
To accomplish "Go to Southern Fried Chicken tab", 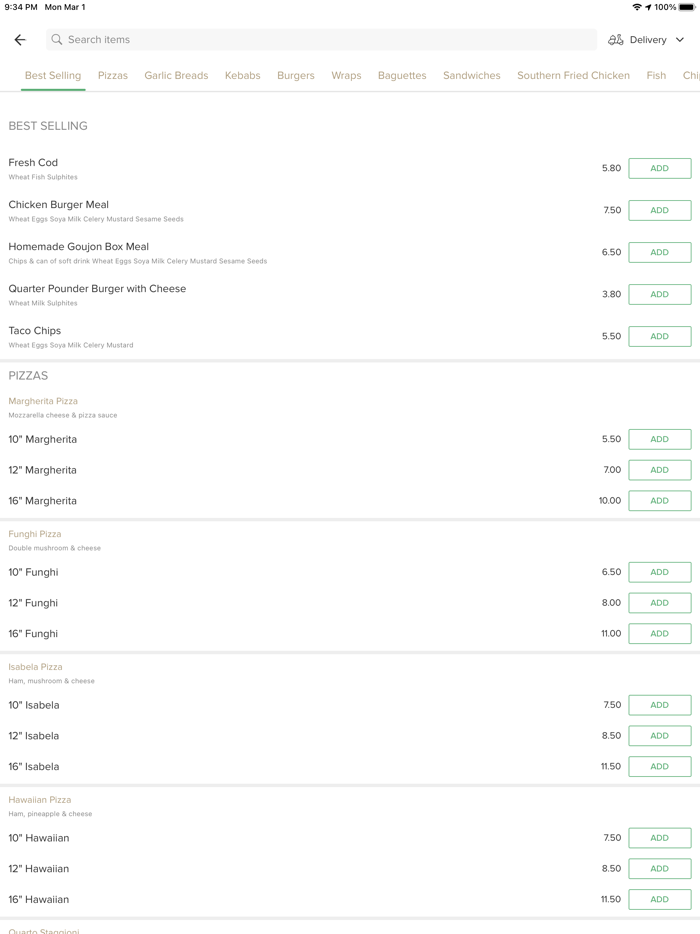I will (573, 76).
